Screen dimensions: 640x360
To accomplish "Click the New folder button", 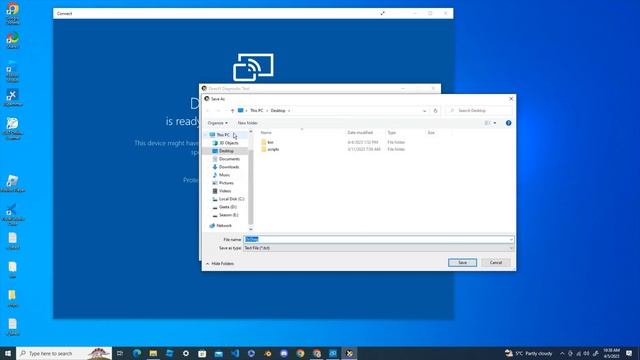I will point(247,123).
